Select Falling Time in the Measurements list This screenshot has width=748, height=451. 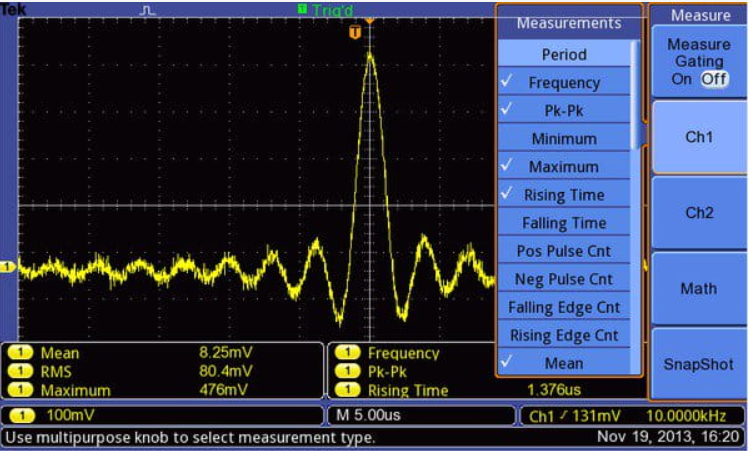point(564,223)
